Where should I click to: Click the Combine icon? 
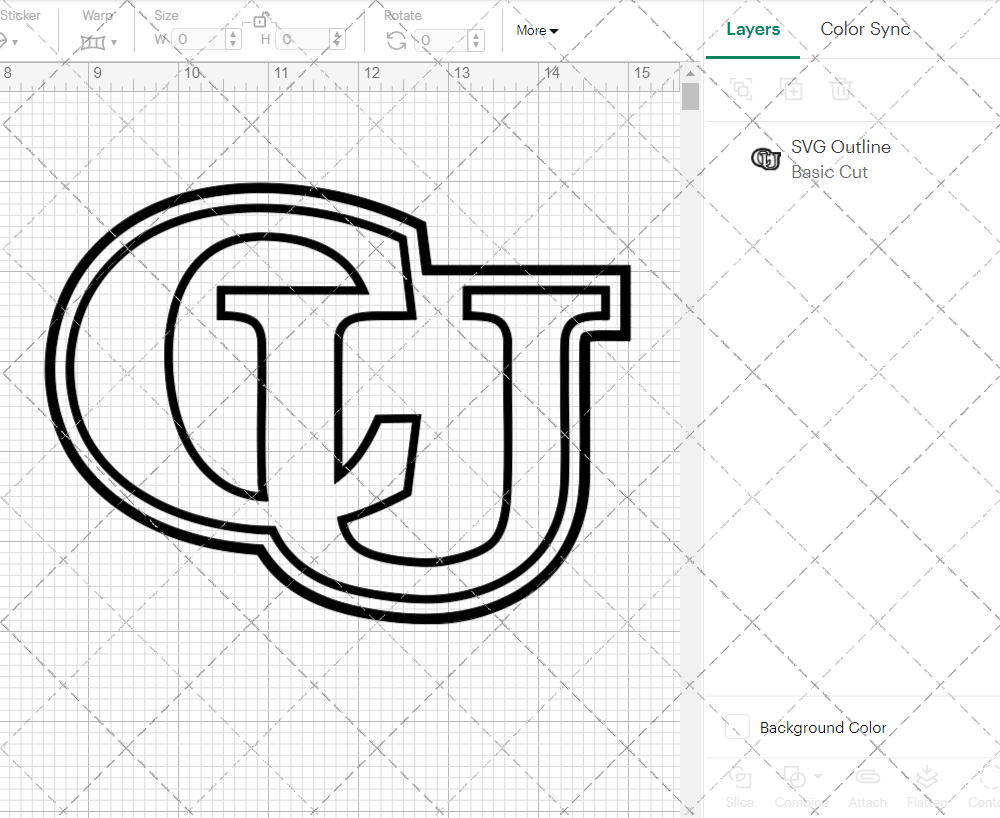click(796, 777)
